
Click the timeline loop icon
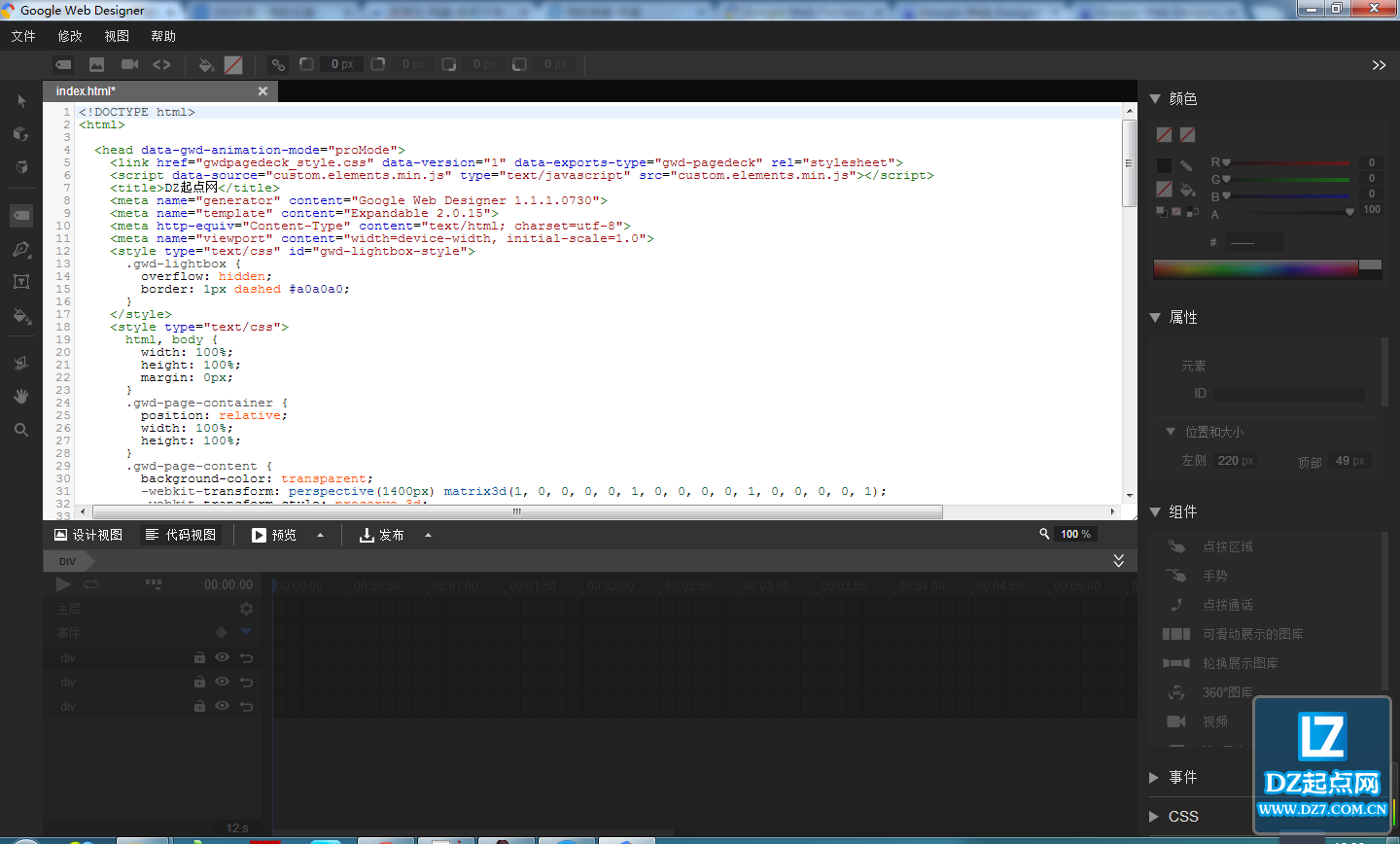tap(91, 584)
